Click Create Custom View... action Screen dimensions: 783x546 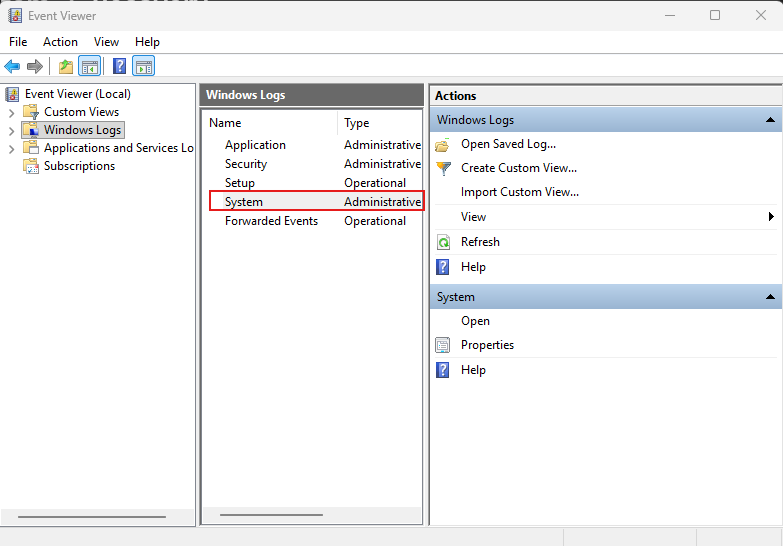coord(519,168)
